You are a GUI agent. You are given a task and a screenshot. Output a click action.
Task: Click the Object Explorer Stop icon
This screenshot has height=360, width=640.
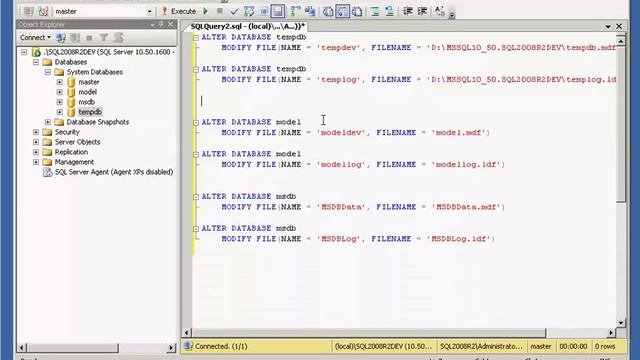click(x=89, y=38)
